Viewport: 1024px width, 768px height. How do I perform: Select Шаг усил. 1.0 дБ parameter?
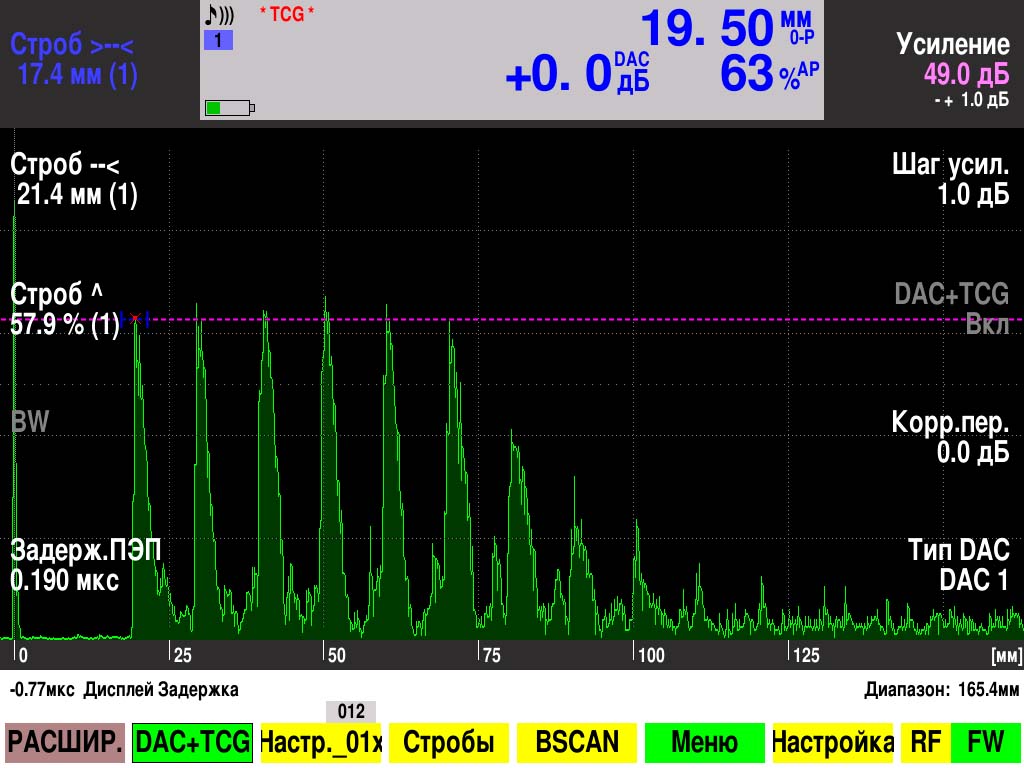[x=950, y=180]
